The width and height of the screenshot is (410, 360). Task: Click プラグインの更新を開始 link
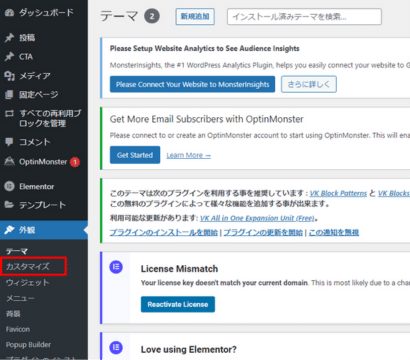(x=263, y=232)
